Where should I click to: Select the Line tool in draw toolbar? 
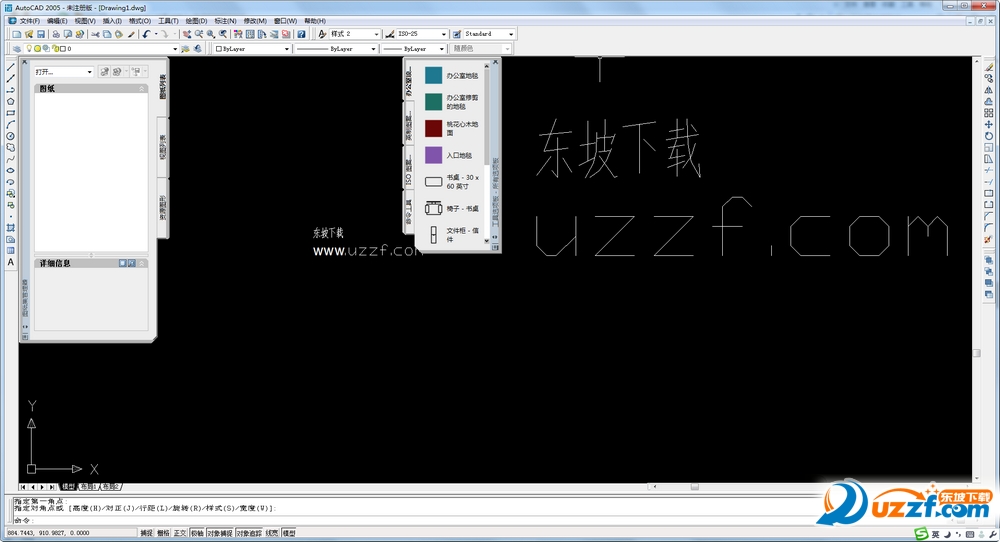tap(11, 67)
